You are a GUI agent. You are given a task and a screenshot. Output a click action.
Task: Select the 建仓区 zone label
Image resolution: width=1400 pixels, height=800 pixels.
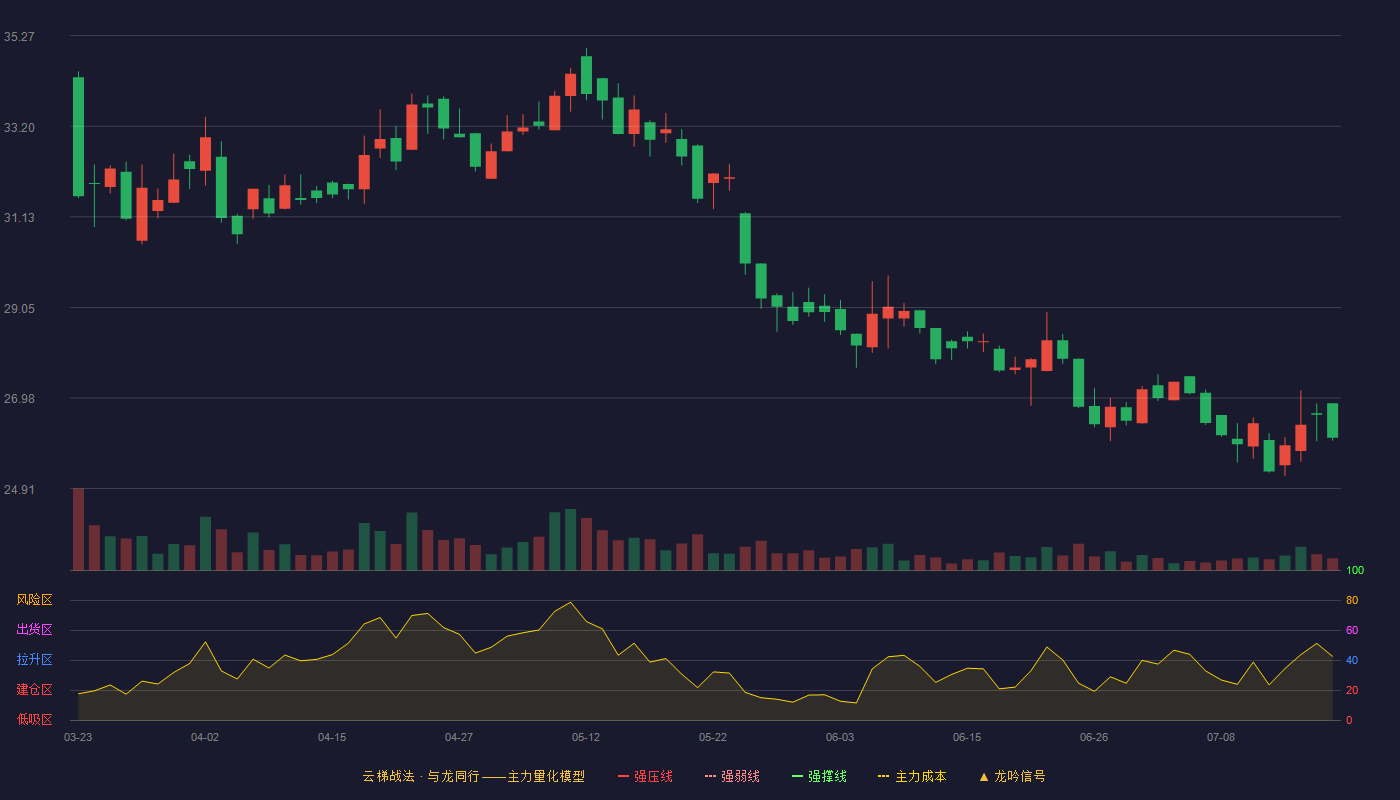[x=34, y=690]
